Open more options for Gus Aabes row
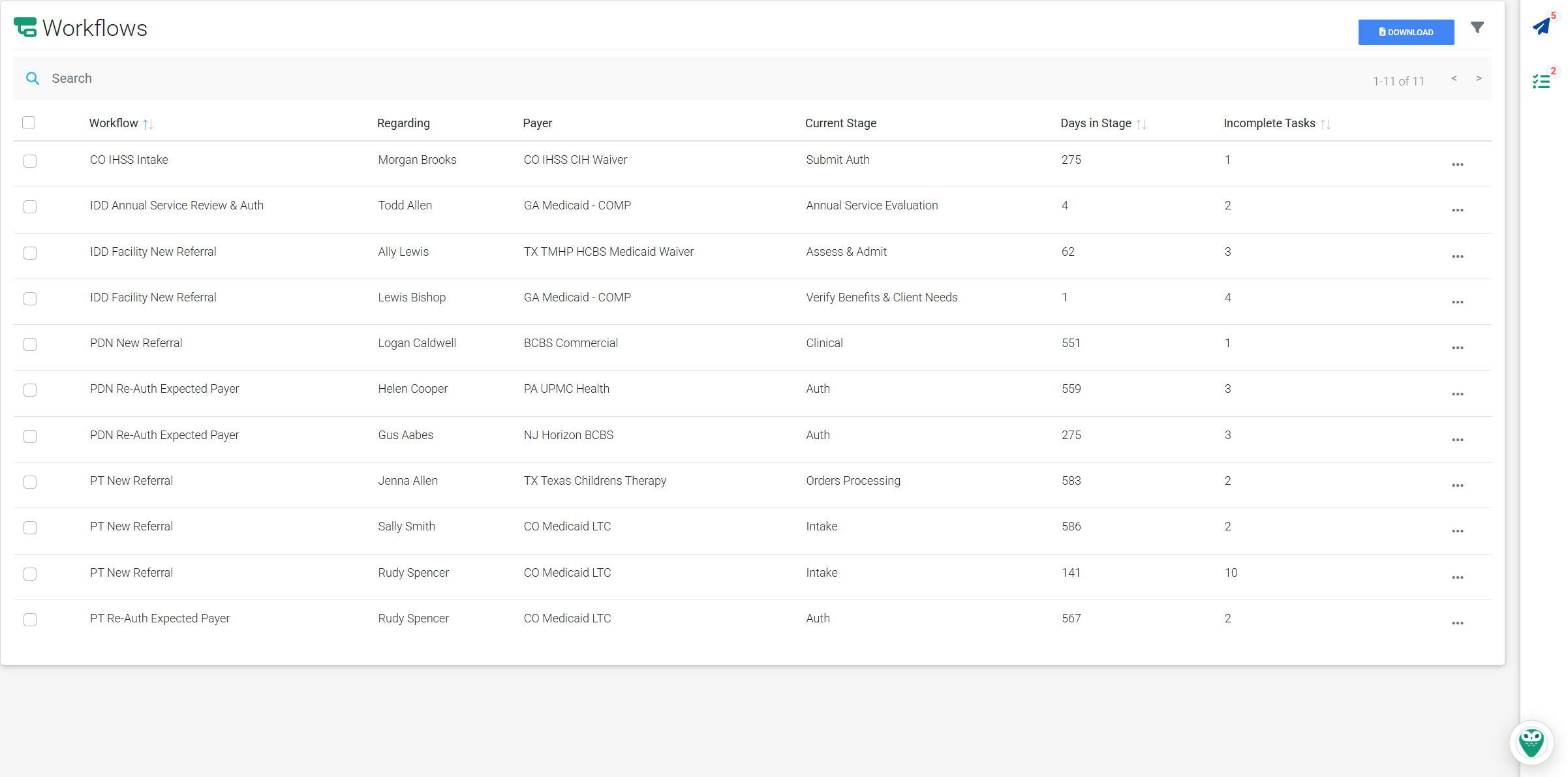The image size is (1568, 777). click(x=1458, y=440)
